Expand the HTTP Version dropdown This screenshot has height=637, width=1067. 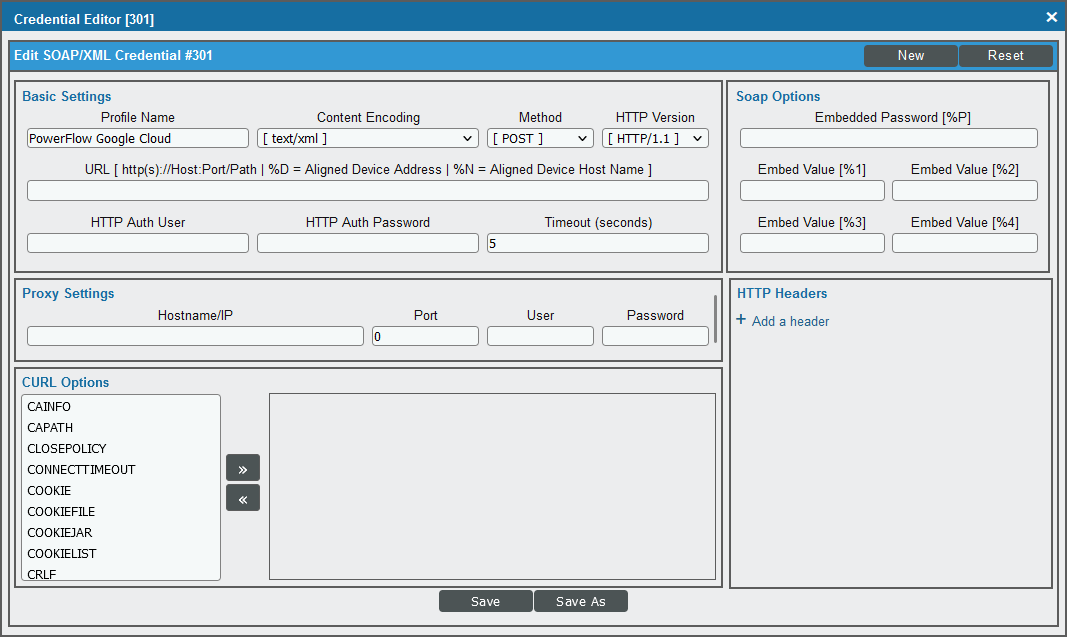tap(655, 138)
